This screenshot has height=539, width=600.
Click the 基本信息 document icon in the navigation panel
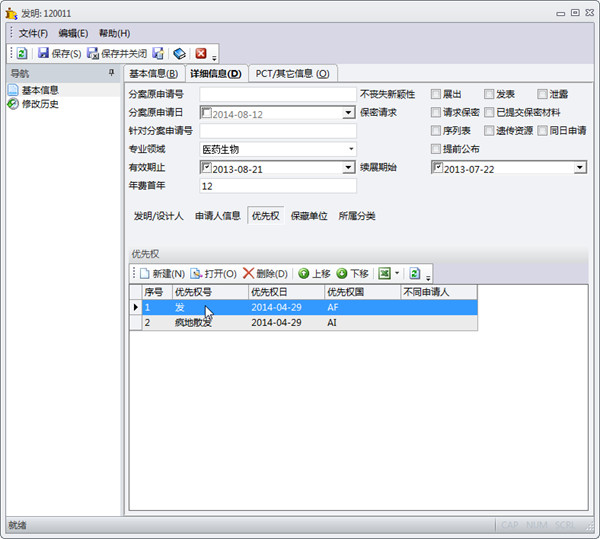click(13, 90)
